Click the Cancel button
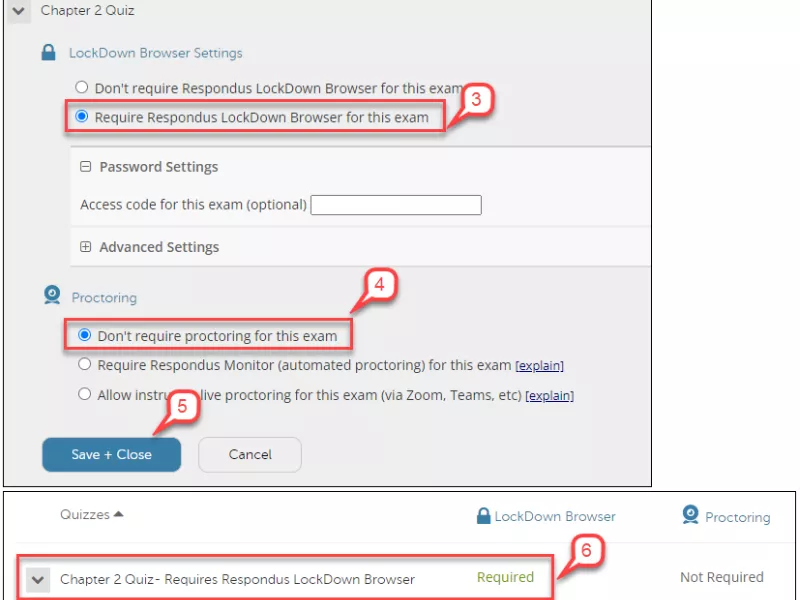The width and height of the screenshot is (800, 600). pyautogui.click(x=250, y=455)
